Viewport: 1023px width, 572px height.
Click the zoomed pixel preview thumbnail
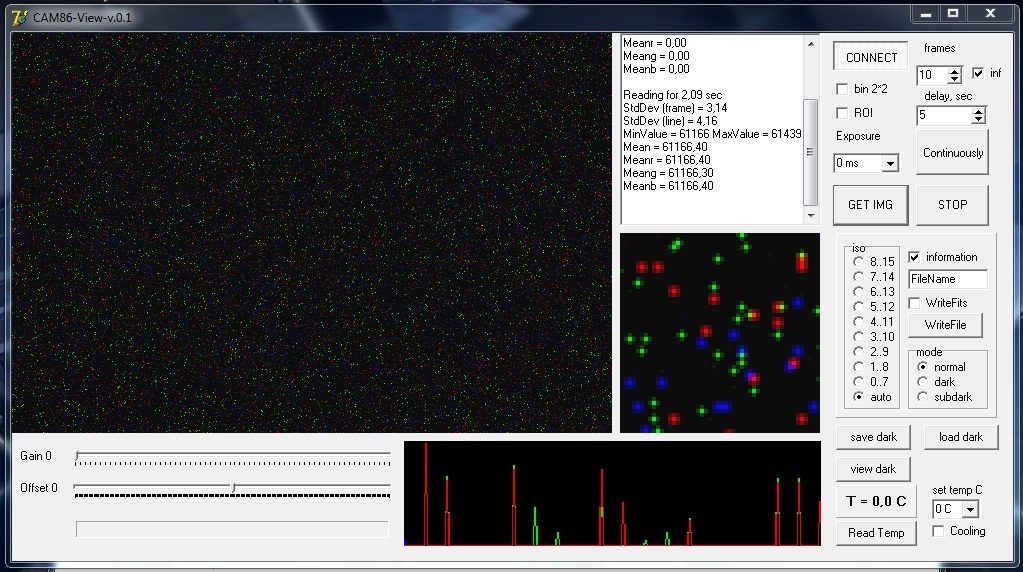[720, 333]
